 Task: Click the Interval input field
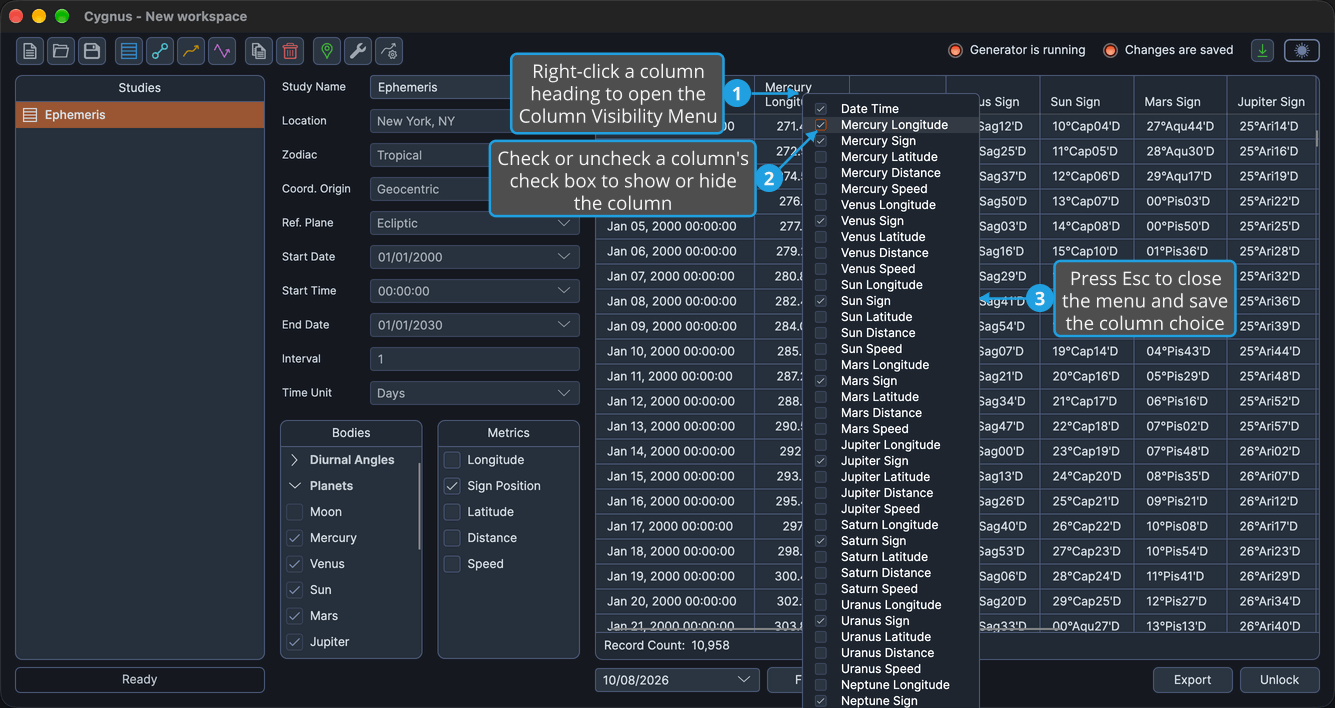tap(475, 359)
